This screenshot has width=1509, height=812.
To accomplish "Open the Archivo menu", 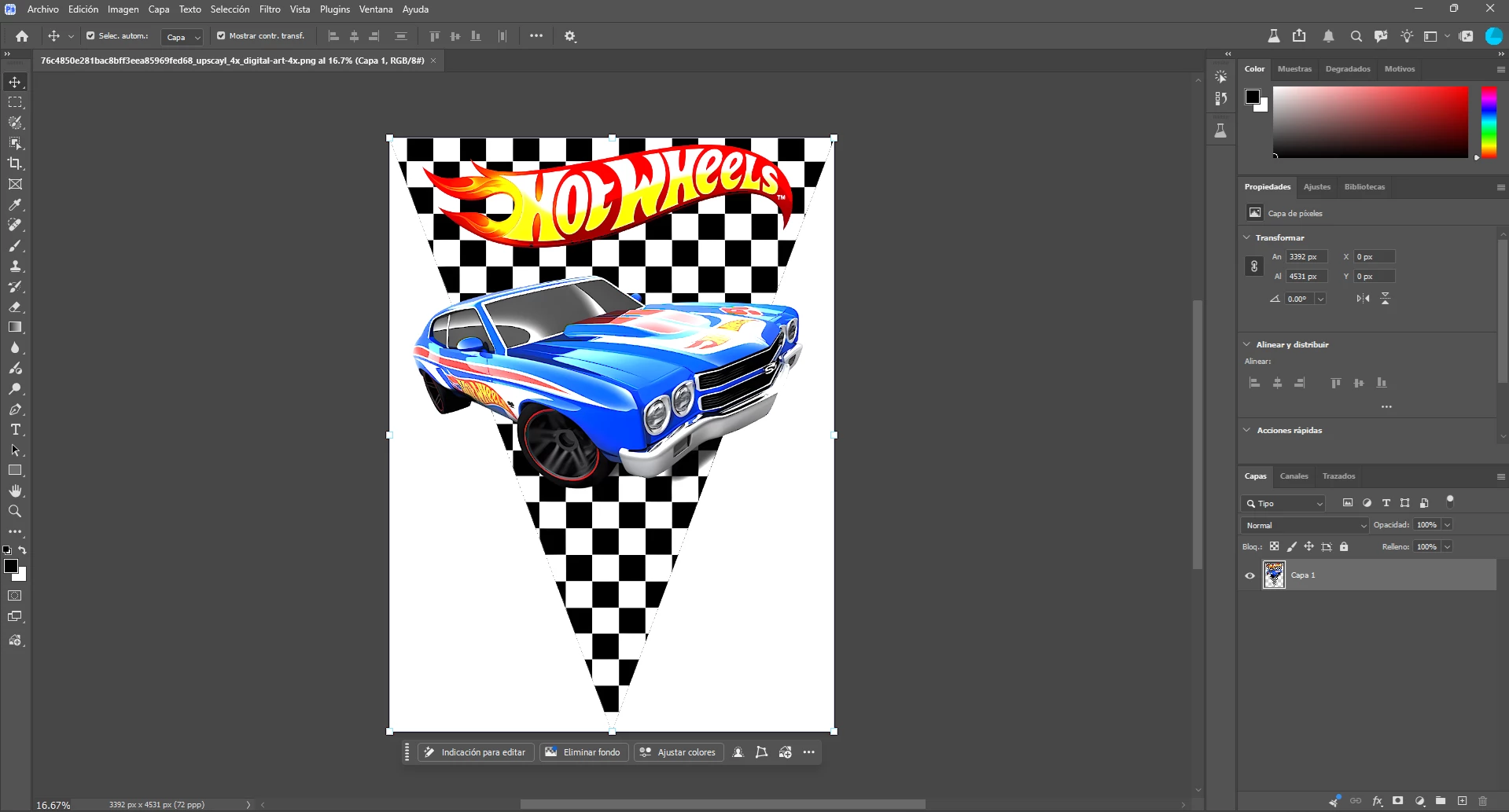I will (42, 9).
